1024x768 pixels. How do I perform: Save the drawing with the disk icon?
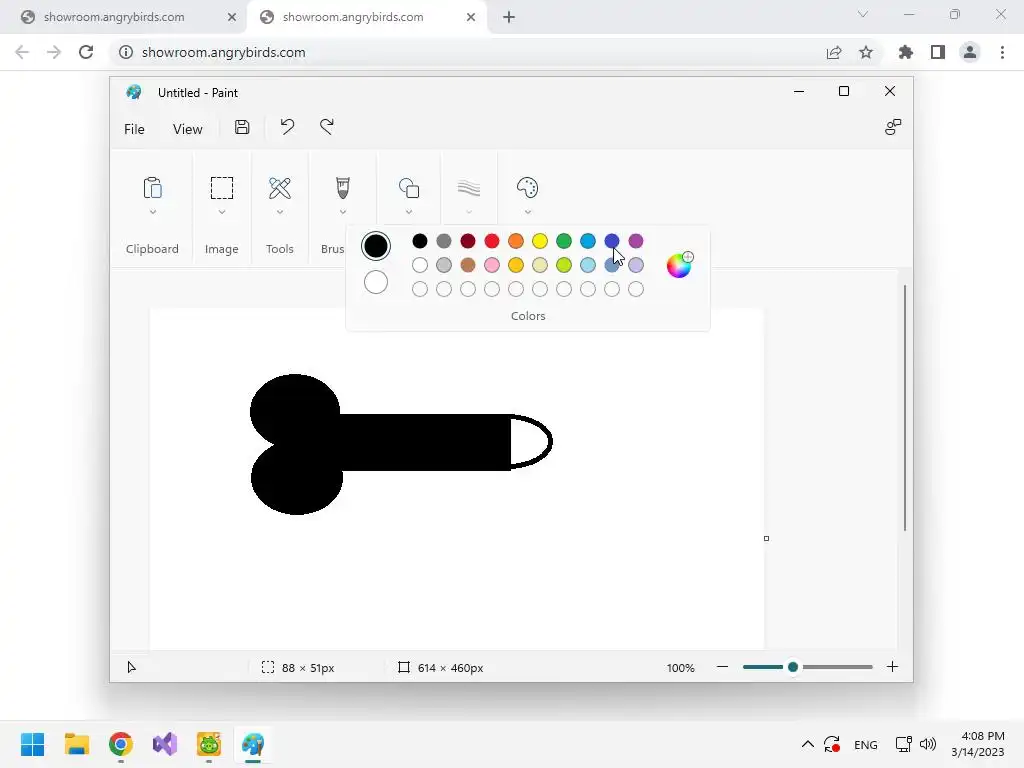242,127
